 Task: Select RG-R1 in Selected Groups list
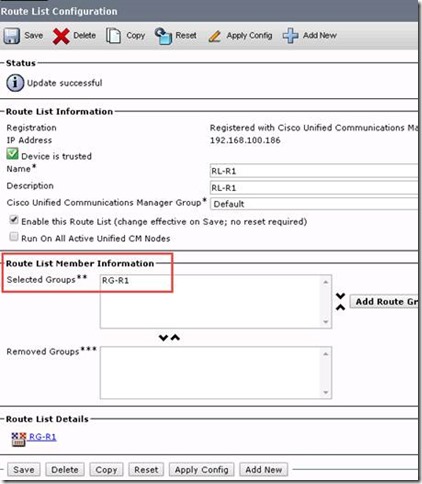[115, 281]
